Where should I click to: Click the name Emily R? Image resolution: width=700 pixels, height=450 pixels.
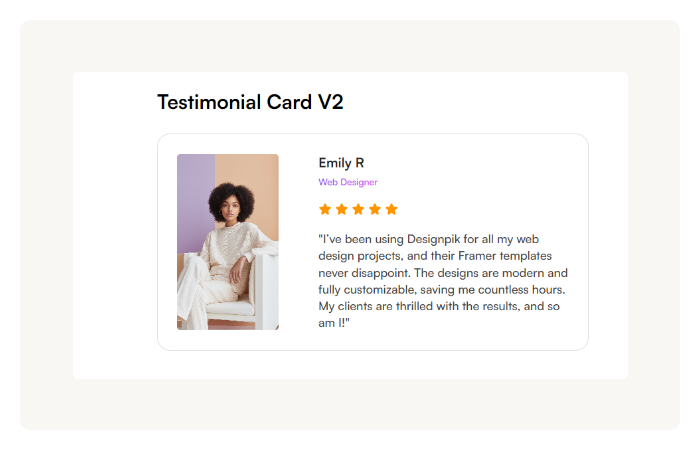pos(341,163)
